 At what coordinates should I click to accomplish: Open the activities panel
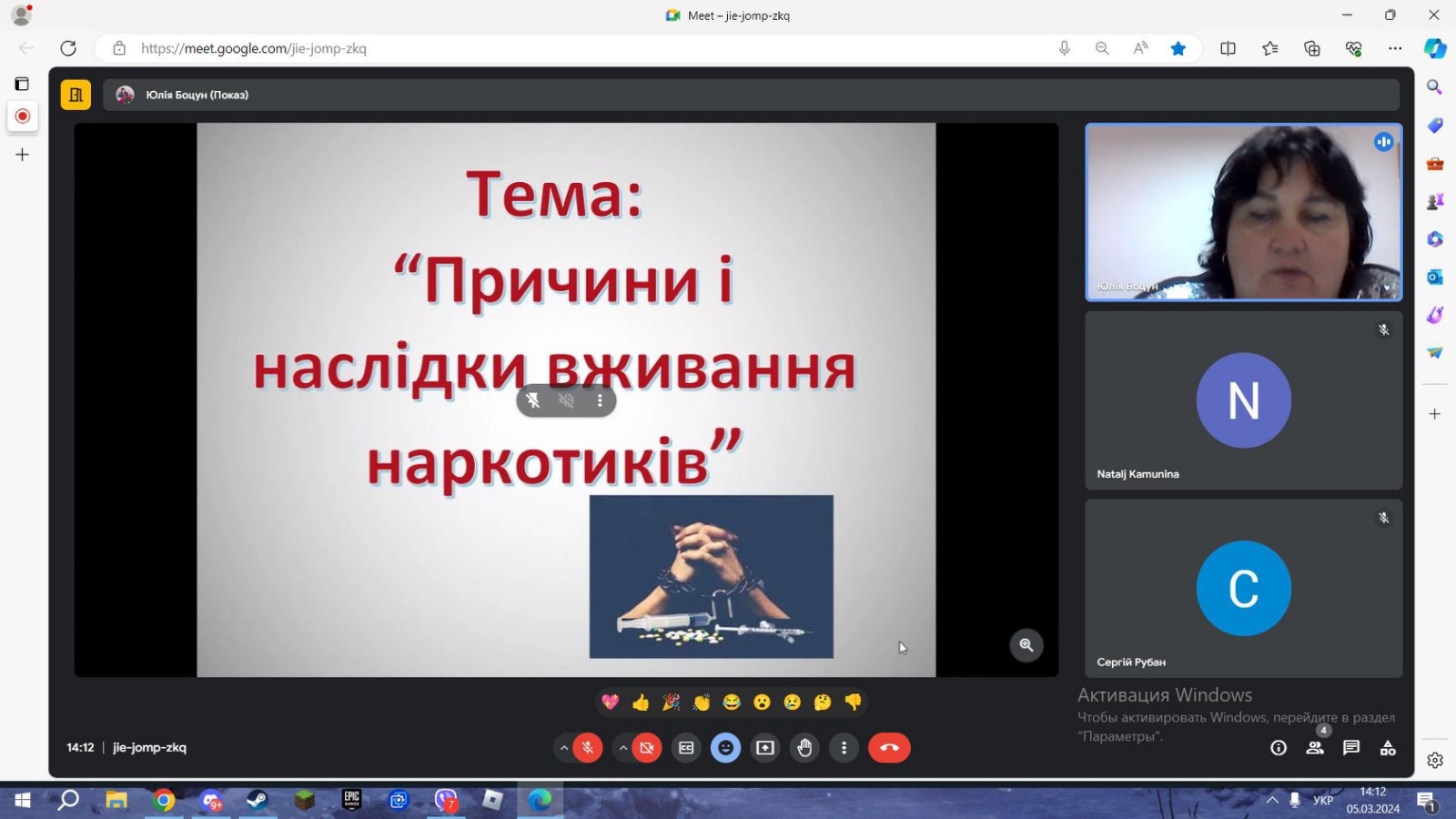(x=1388, y=748)
